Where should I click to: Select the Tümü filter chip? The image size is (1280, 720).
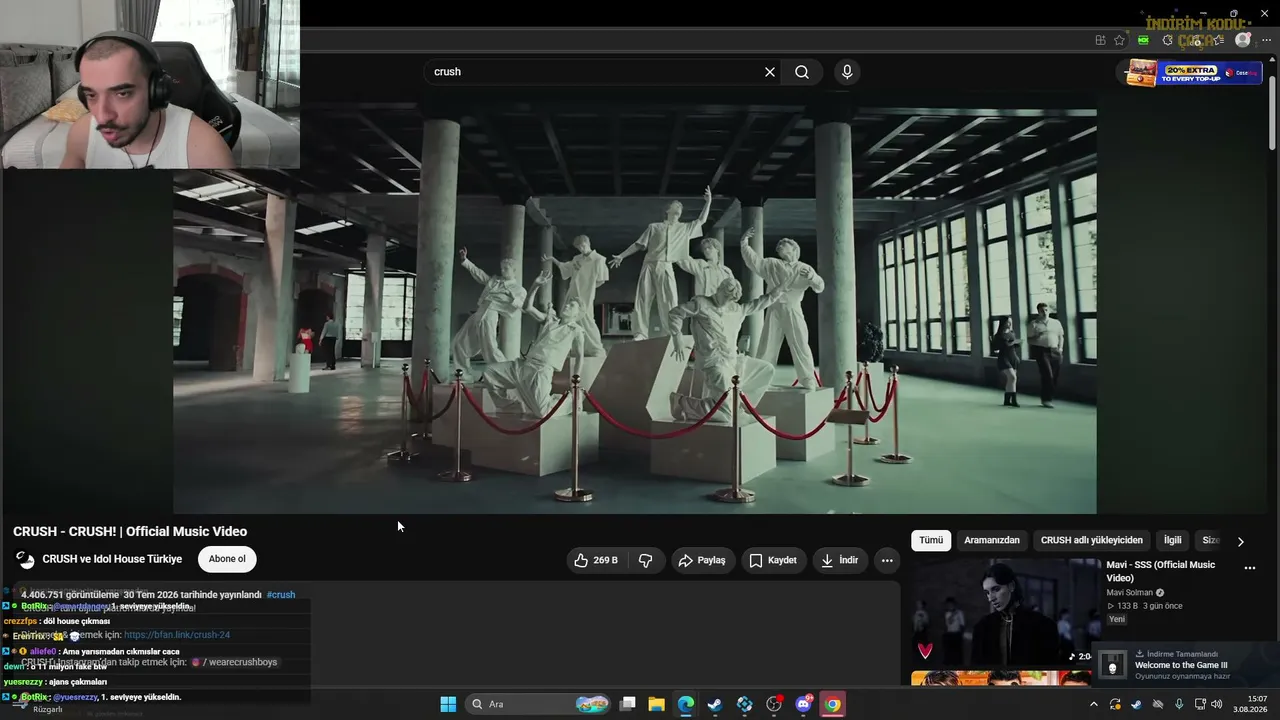pyautogui.click(x=931, y=540)
